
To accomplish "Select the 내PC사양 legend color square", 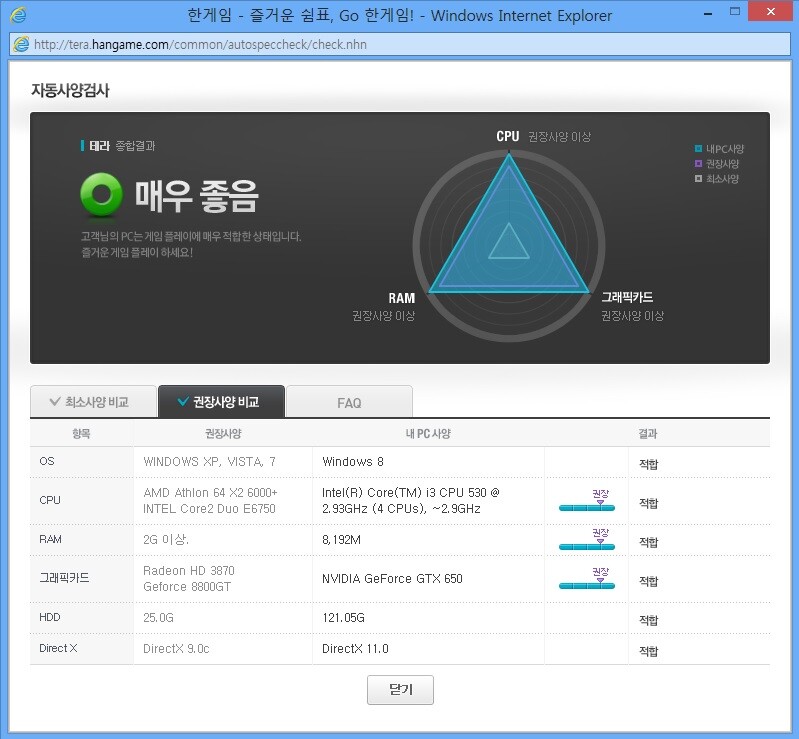I will [x=698, y=149].
